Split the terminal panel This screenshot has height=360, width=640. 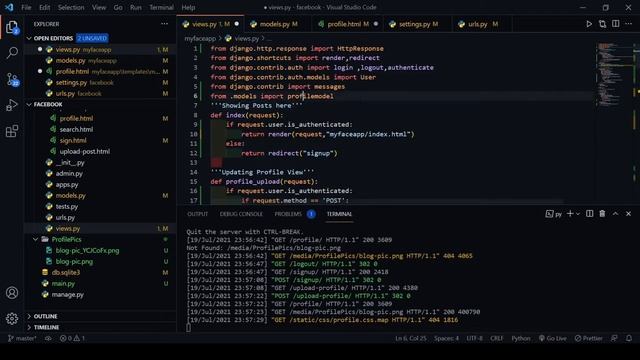(x=589, y=213)
